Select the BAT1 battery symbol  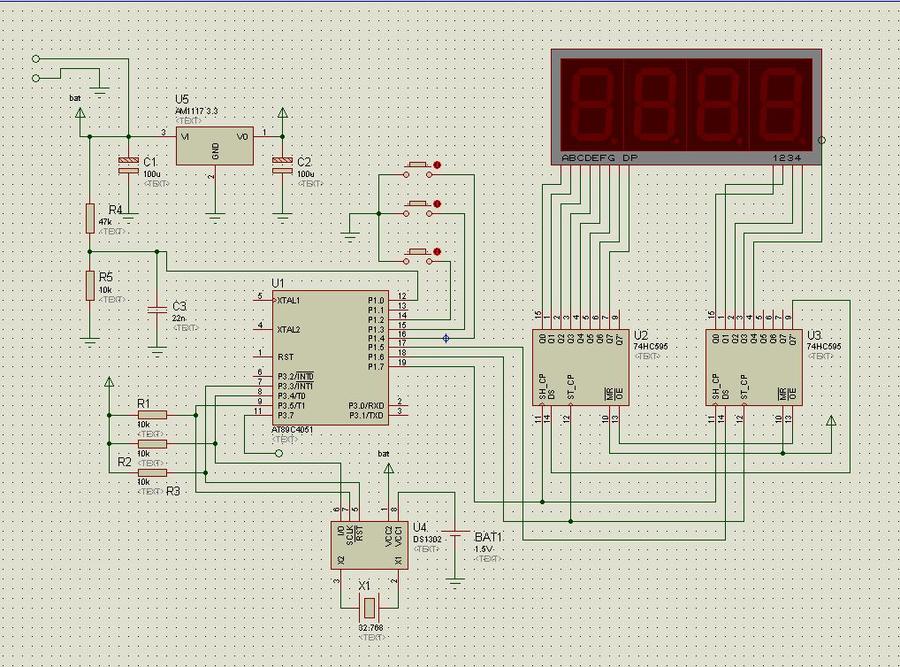click(457, 540)
